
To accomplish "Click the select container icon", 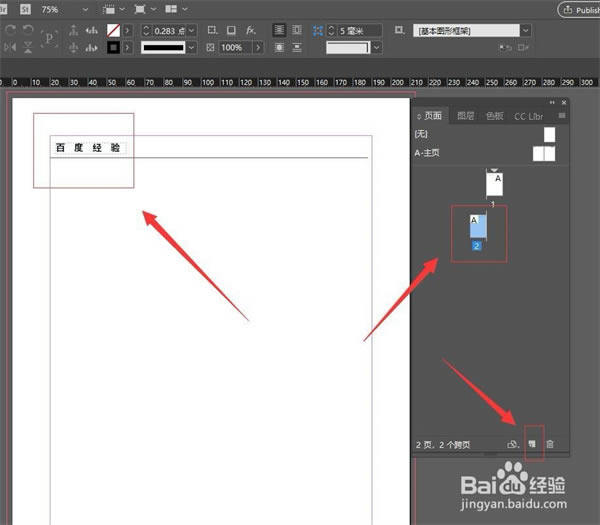I will (73, 30).
